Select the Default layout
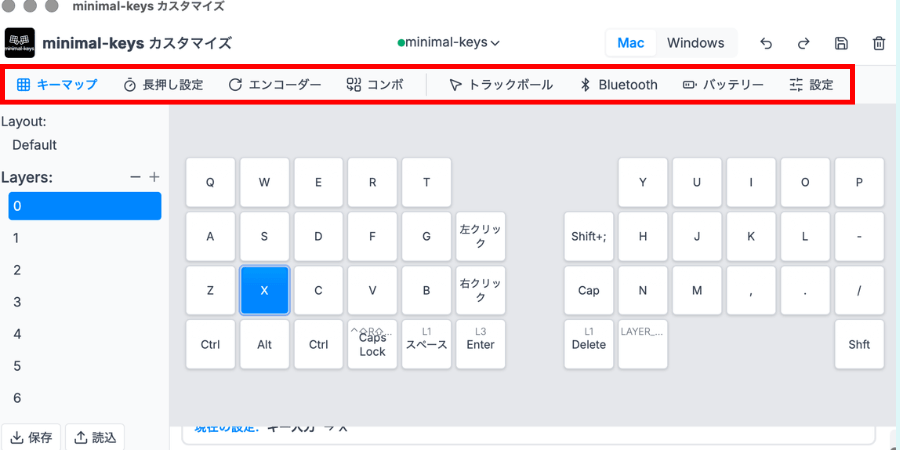 [x=34, y=145]
